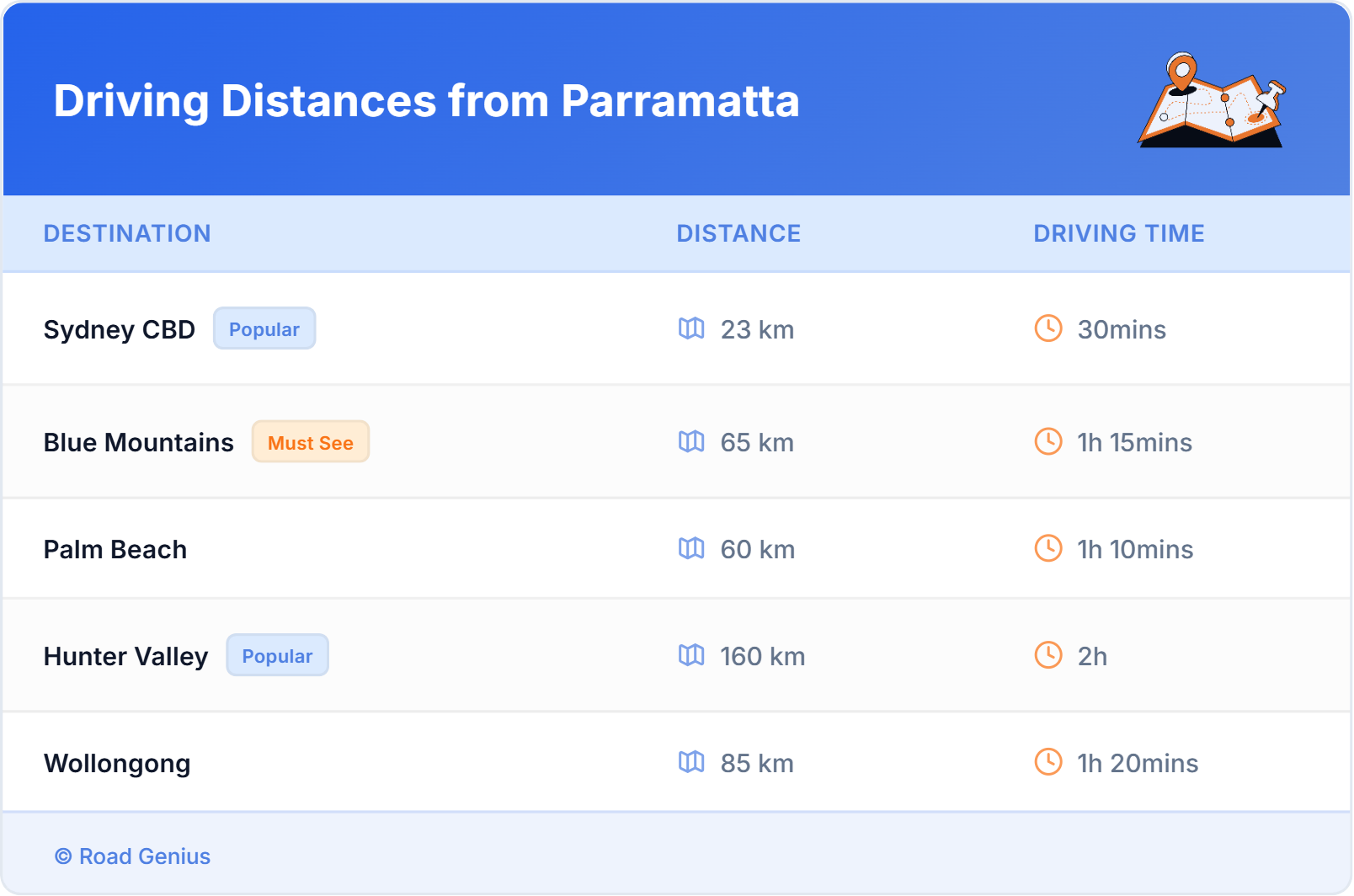
Task: Click the Popular badge next to Sydney CBD
Action: (264, 328)
